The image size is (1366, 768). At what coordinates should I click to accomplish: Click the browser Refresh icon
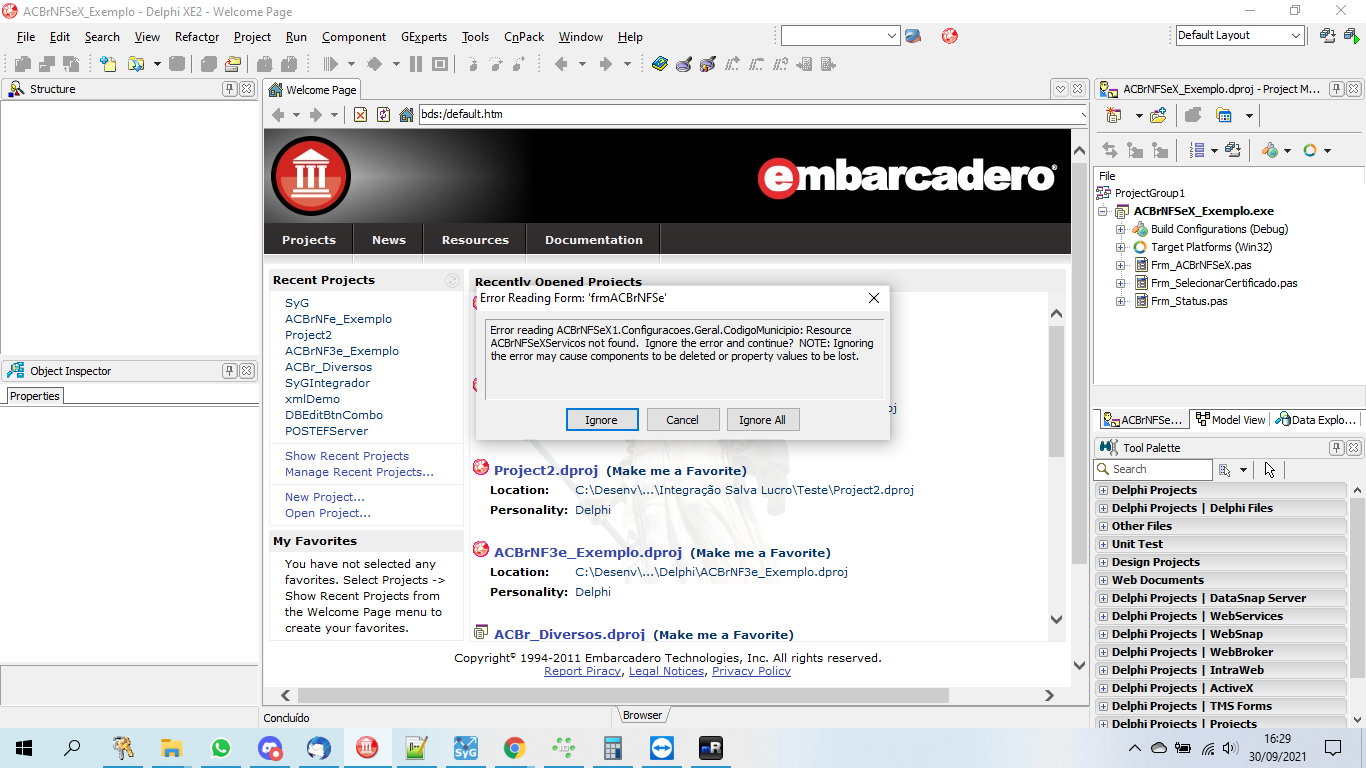pyautogui.click(x=383, y=114)
